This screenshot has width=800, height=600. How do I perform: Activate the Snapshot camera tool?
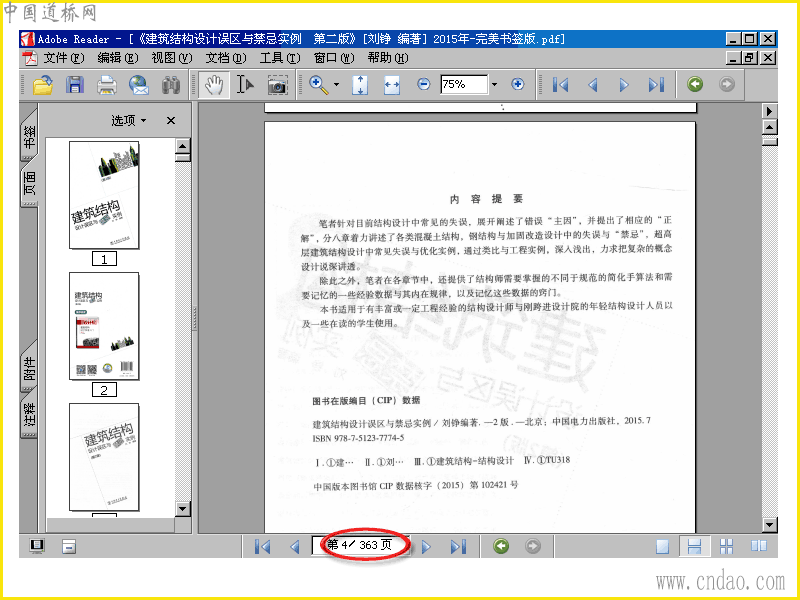click(x=277, y=85)
